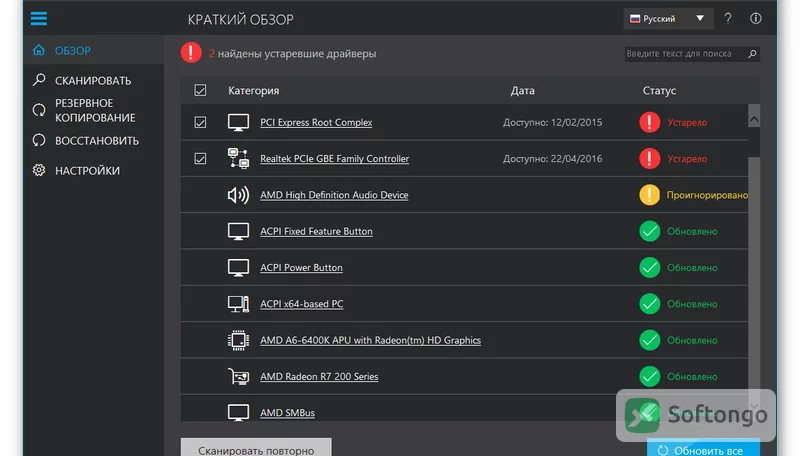Click the monitor icon of PCI Express Root Complex
The height and width of the screenshot is (456, 800).
[x=238, y=122]
